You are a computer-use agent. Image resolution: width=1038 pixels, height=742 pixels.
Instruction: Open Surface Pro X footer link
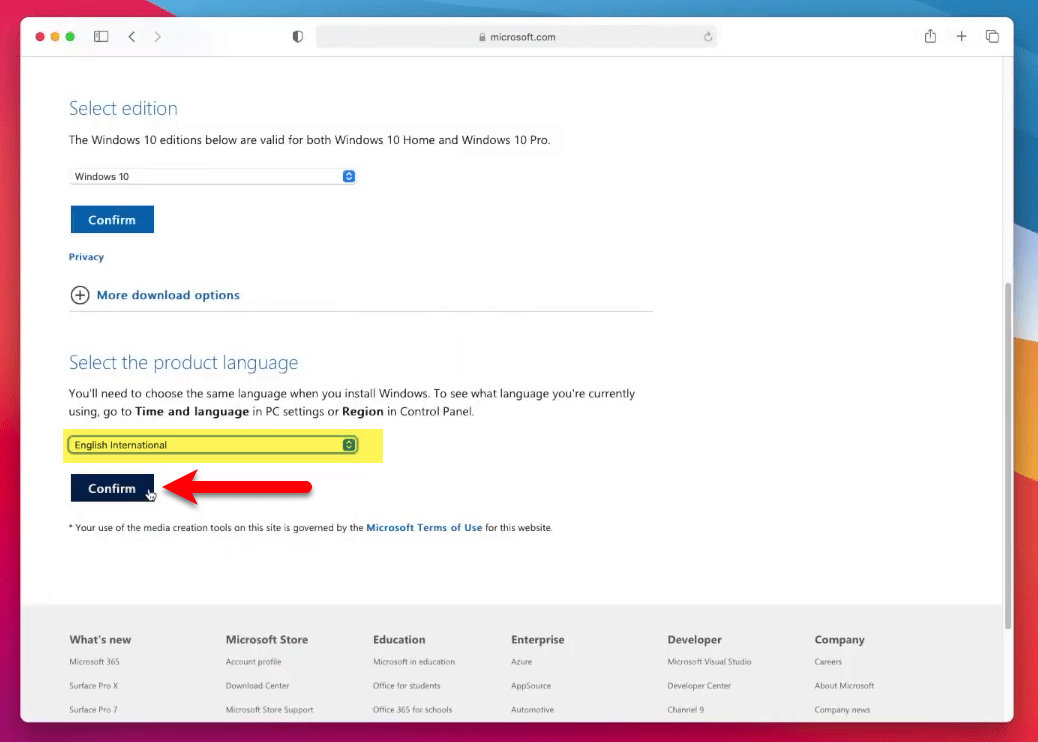point(93,686)
